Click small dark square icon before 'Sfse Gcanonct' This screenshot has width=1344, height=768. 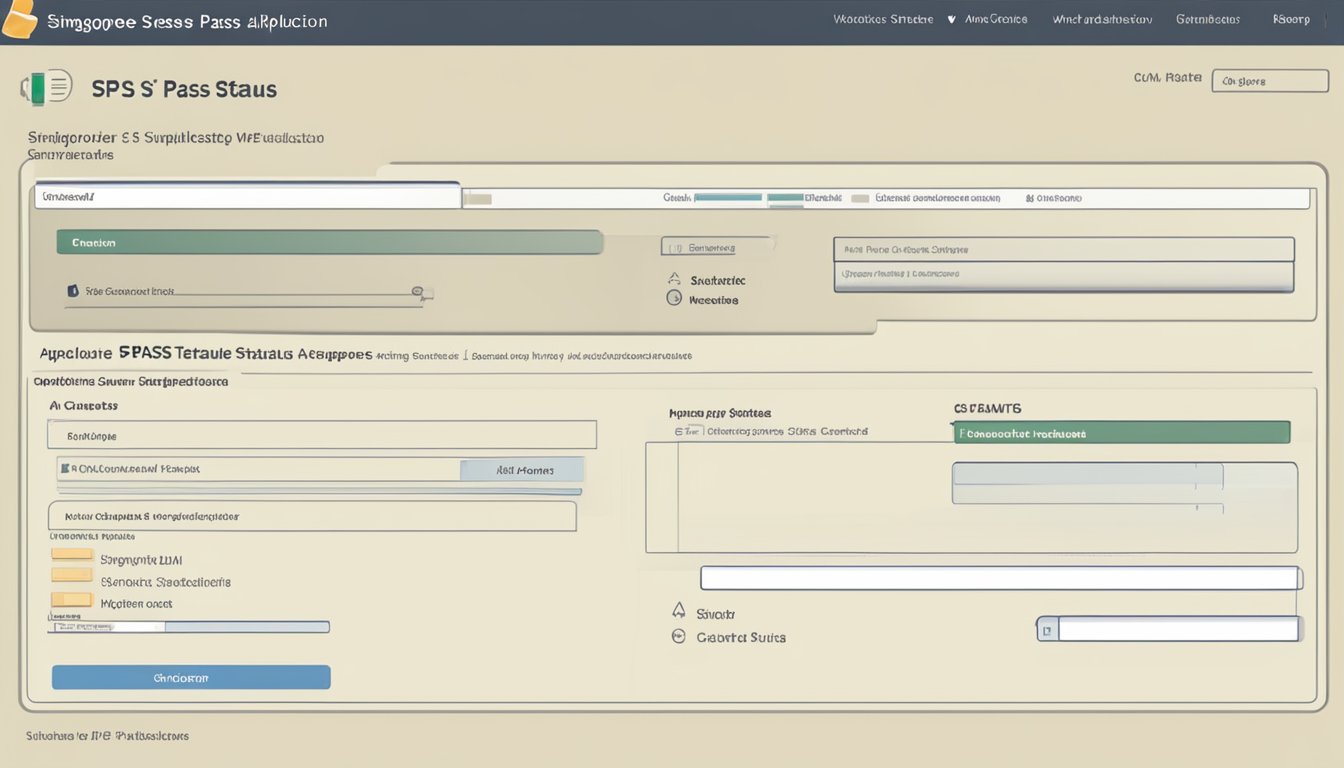pos(72,291)
